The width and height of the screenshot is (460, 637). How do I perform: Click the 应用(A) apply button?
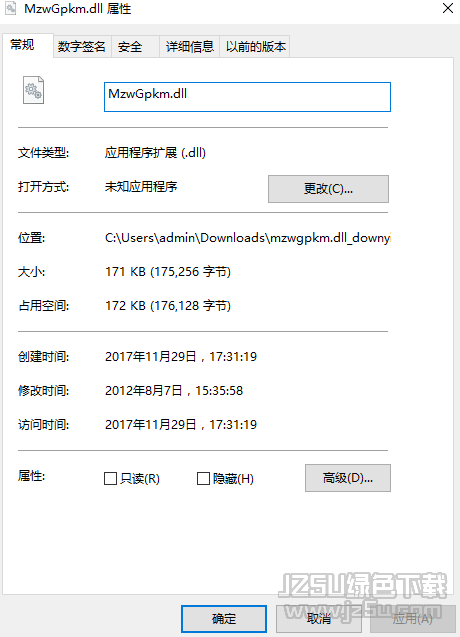[413, 619]
